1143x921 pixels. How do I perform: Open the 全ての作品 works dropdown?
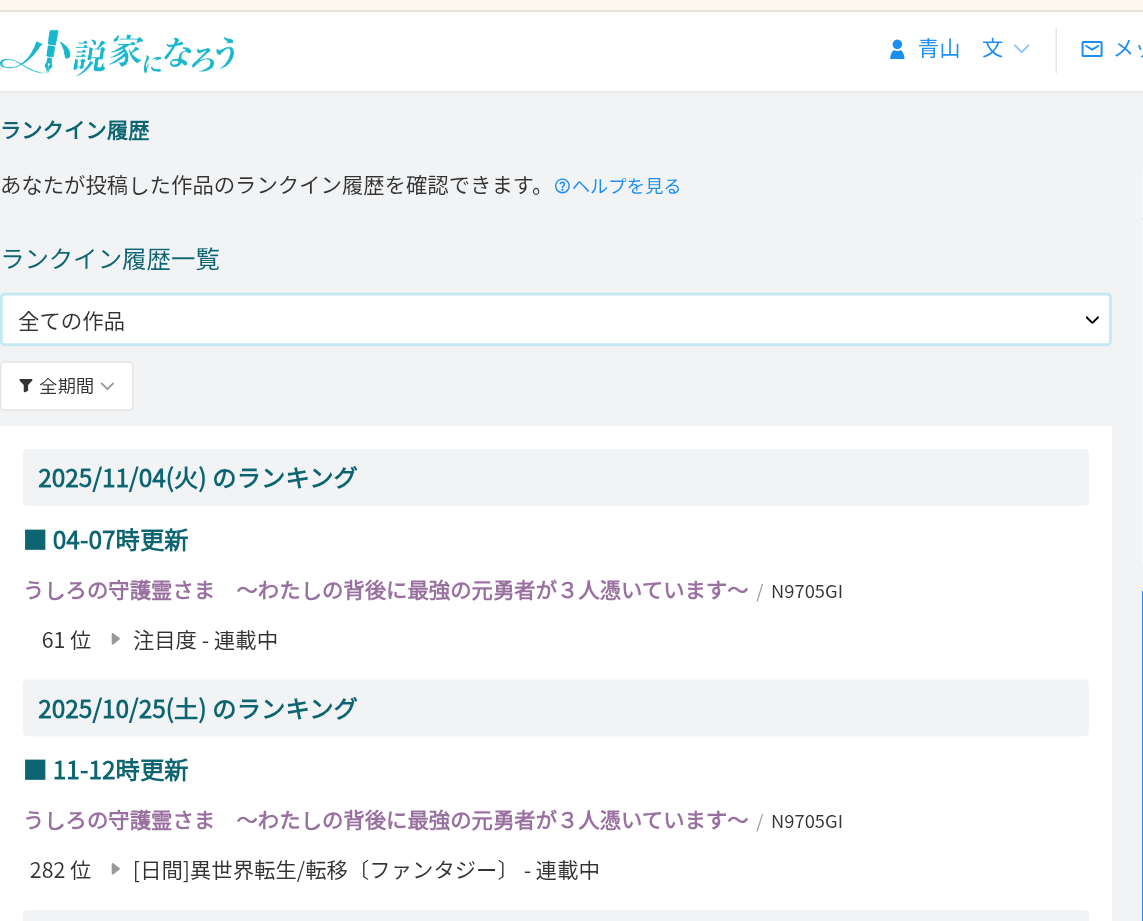(555, 320)
